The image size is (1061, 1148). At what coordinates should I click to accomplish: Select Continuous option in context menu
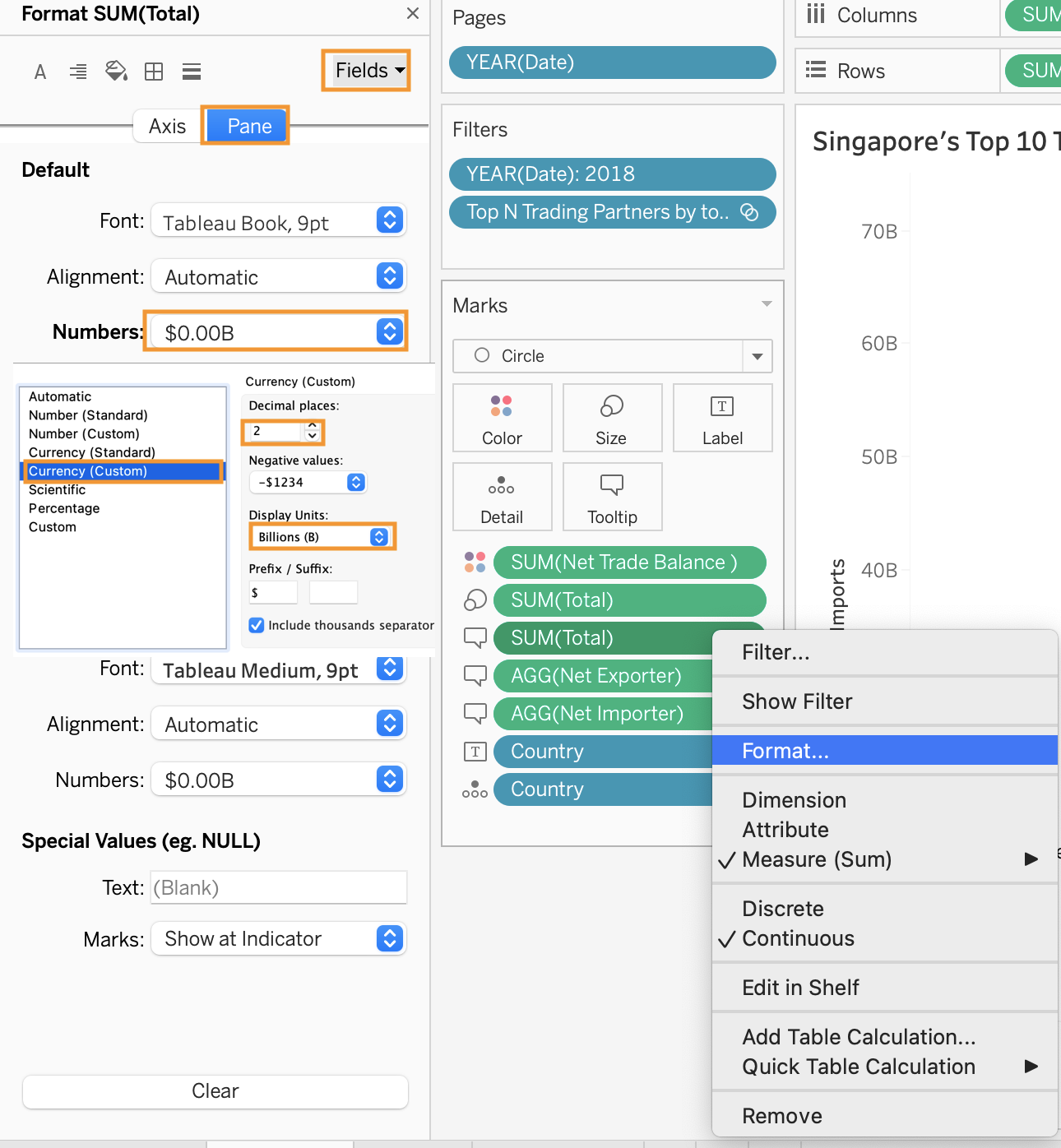[x=798, y=938]
